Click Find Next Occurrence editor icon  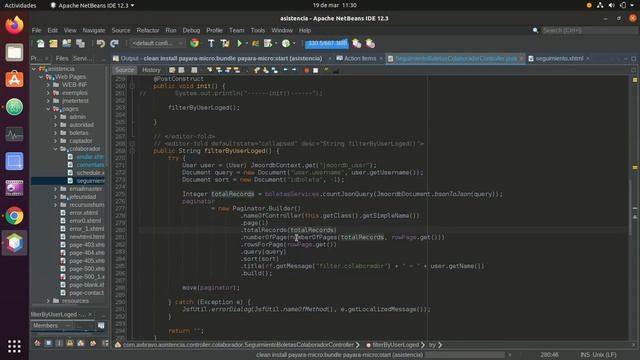(x=228, y=70)
